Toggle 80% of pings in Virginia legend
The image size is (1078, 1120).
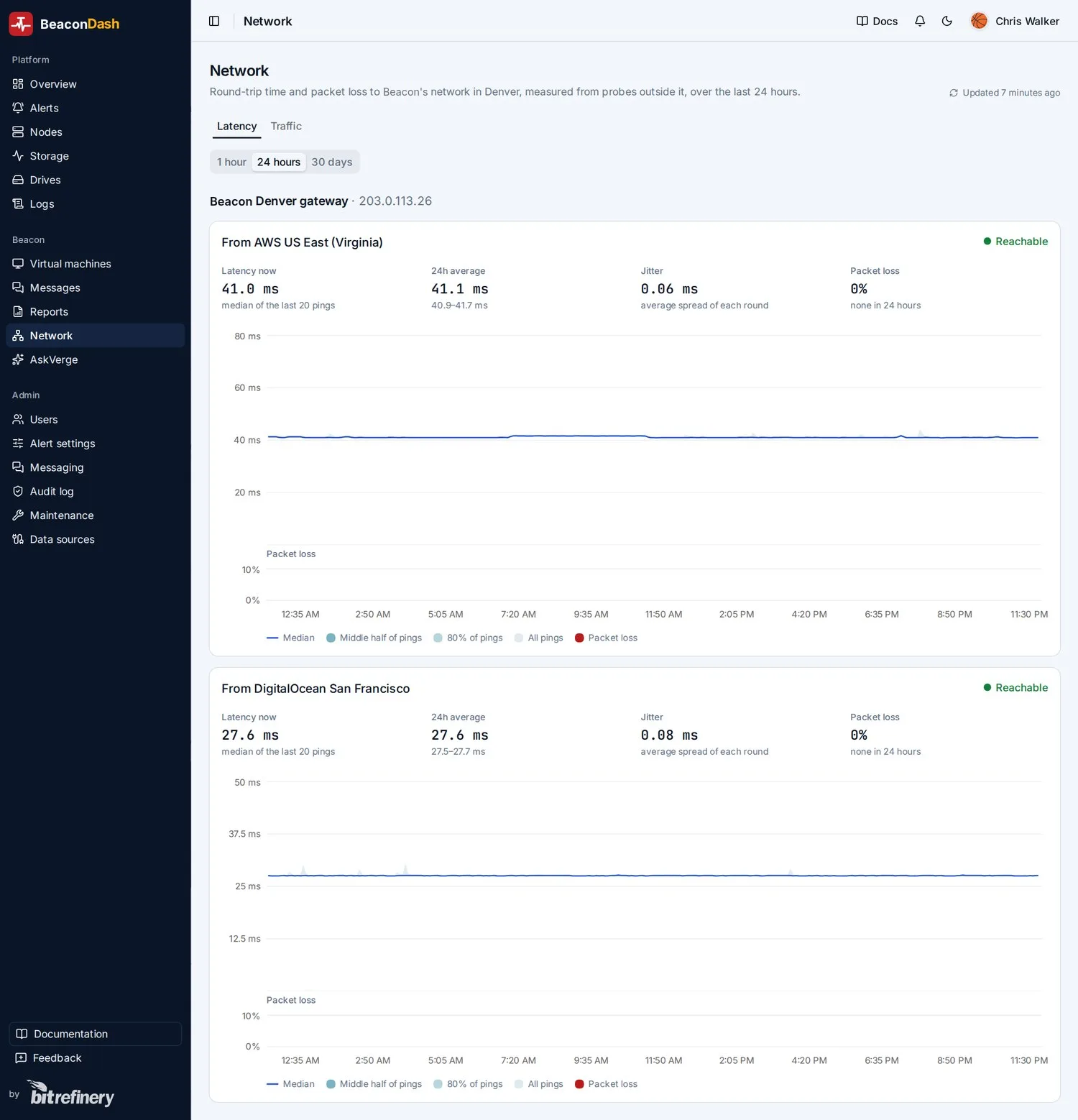click(468, 638)
